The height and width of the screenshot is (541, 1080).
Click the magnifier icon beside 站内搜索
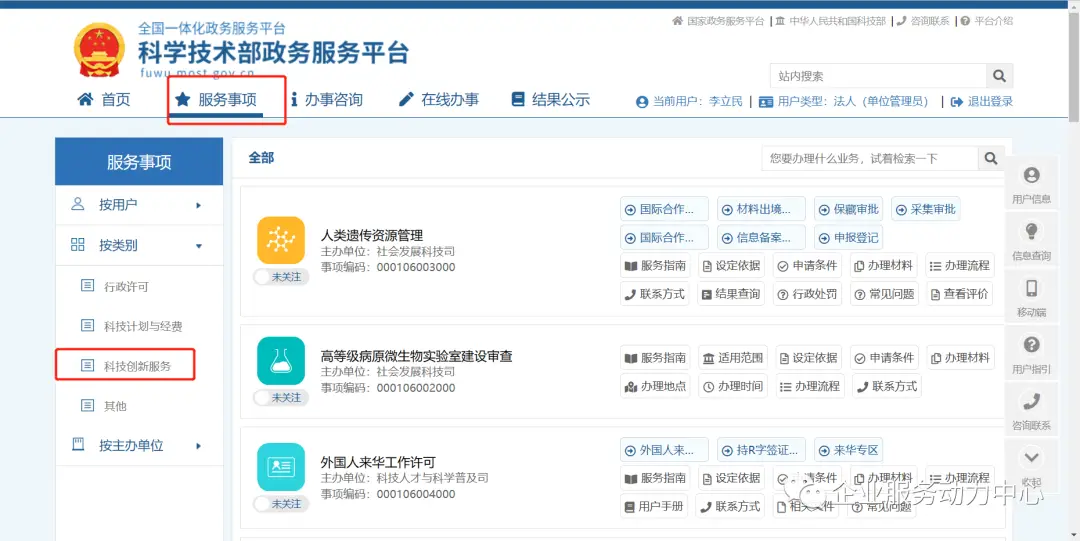999,76
